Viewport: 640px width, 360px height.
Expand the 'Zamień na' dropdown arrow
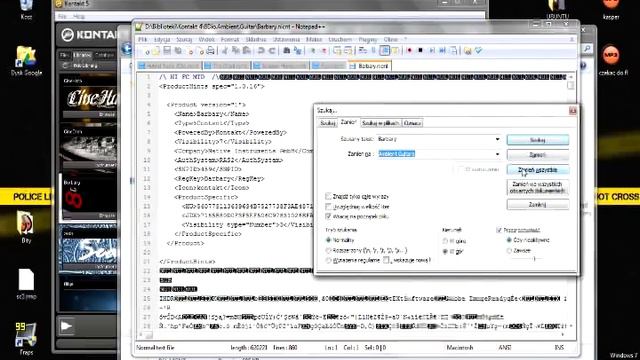point(497,154)
